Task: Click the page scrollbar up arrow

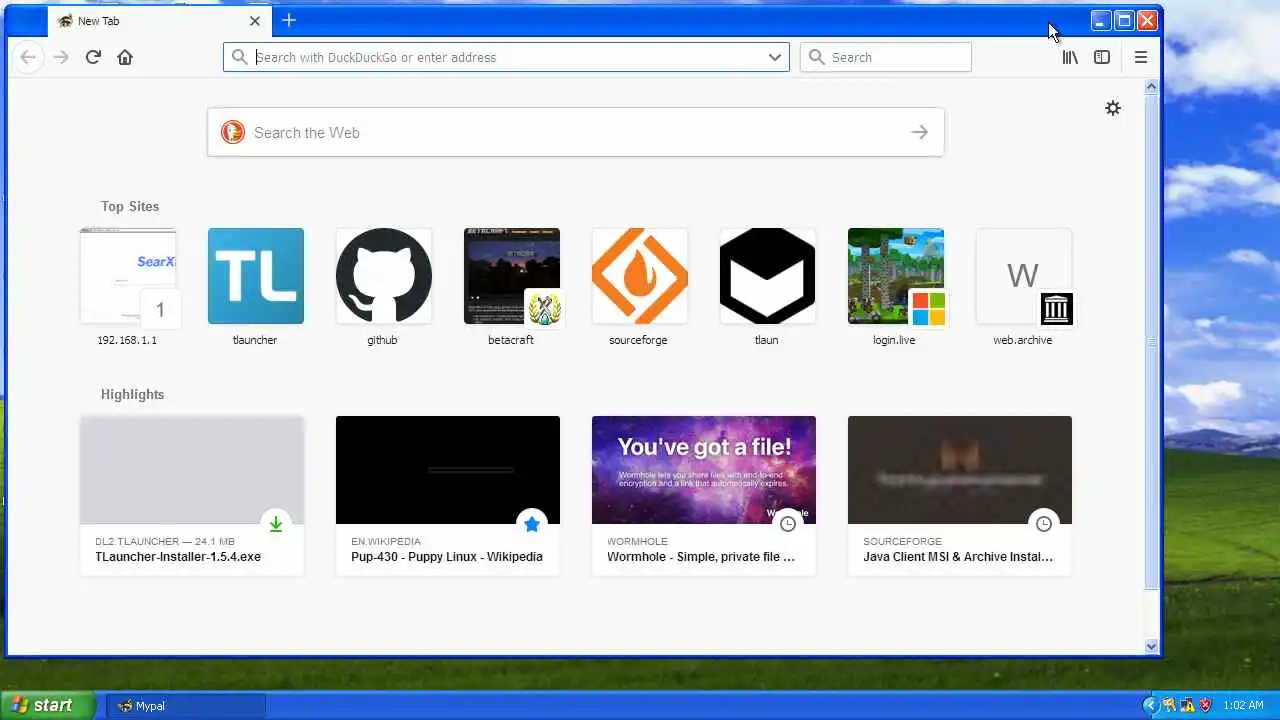Action: pyautogui.click(x=1151, y=87)
